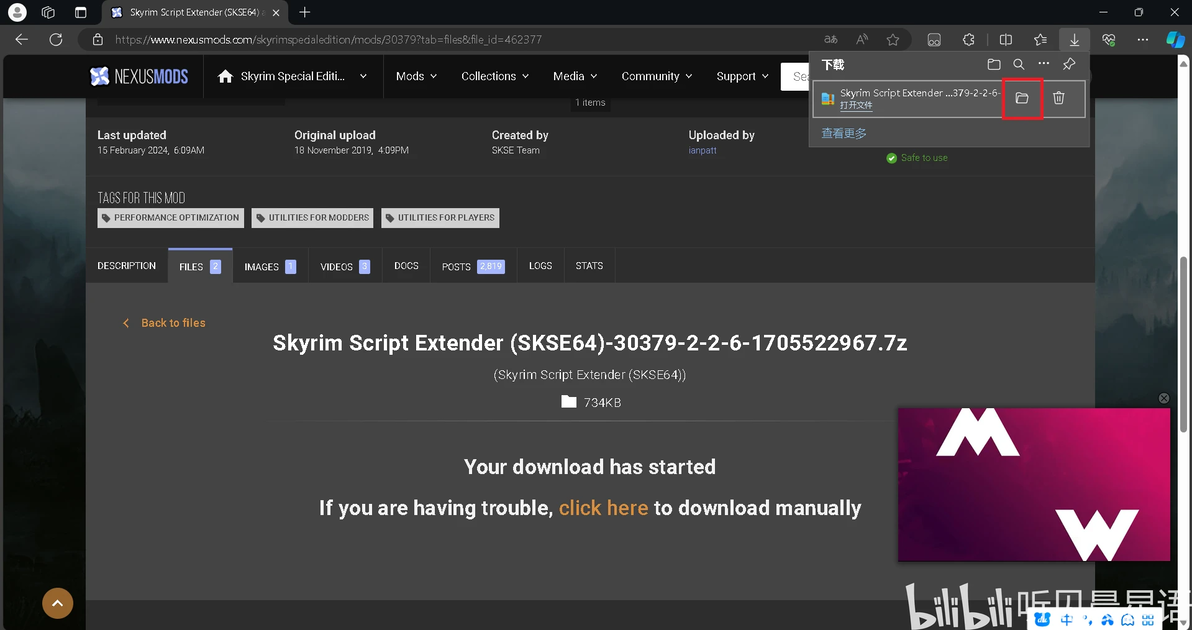Open the IMAGES tab
1192x630 pixels.
click(270, 266)
